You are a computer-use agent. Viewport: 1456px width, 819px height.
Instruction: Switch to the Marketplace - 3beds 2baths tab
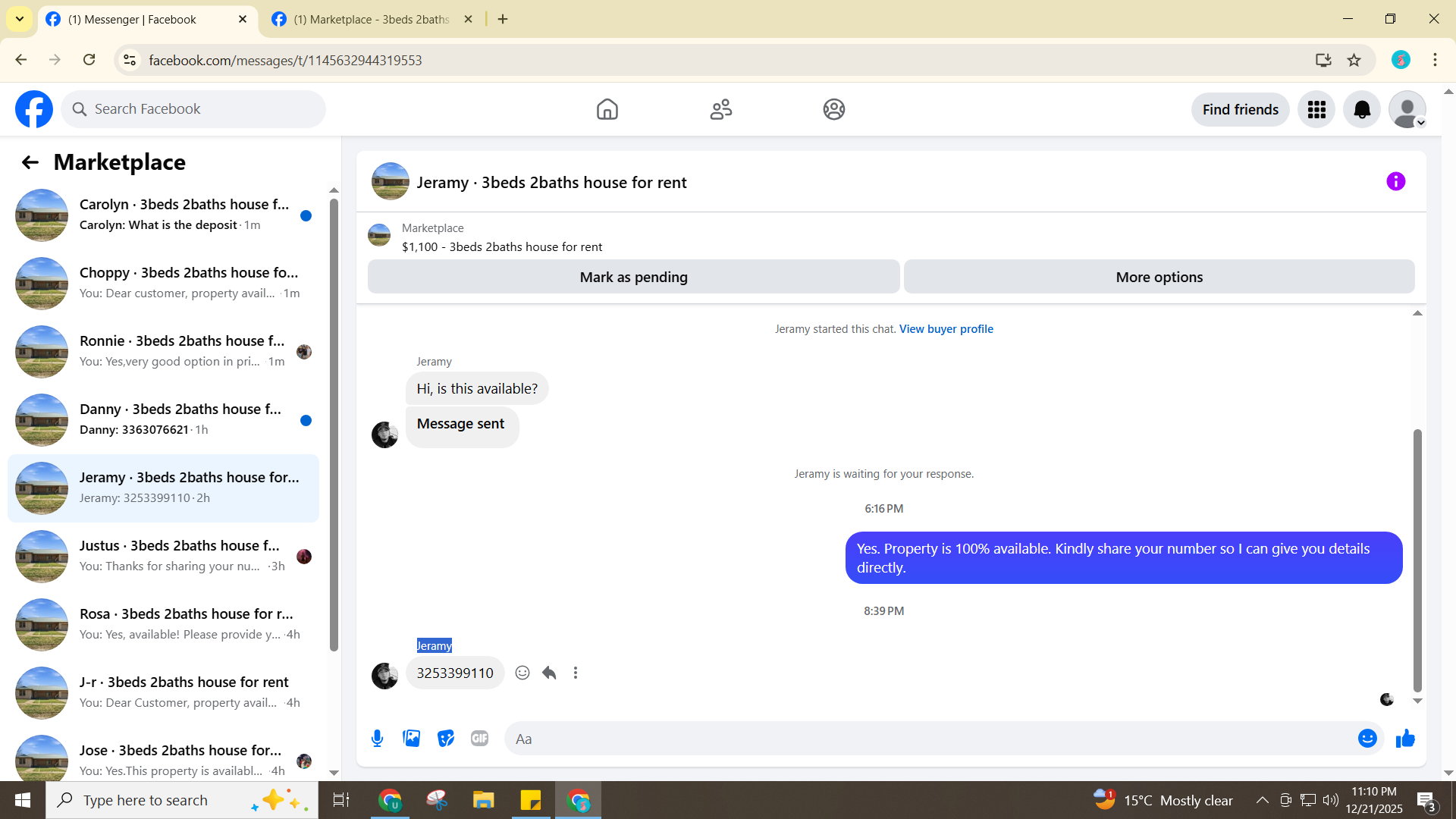click(x=372, y=20)
